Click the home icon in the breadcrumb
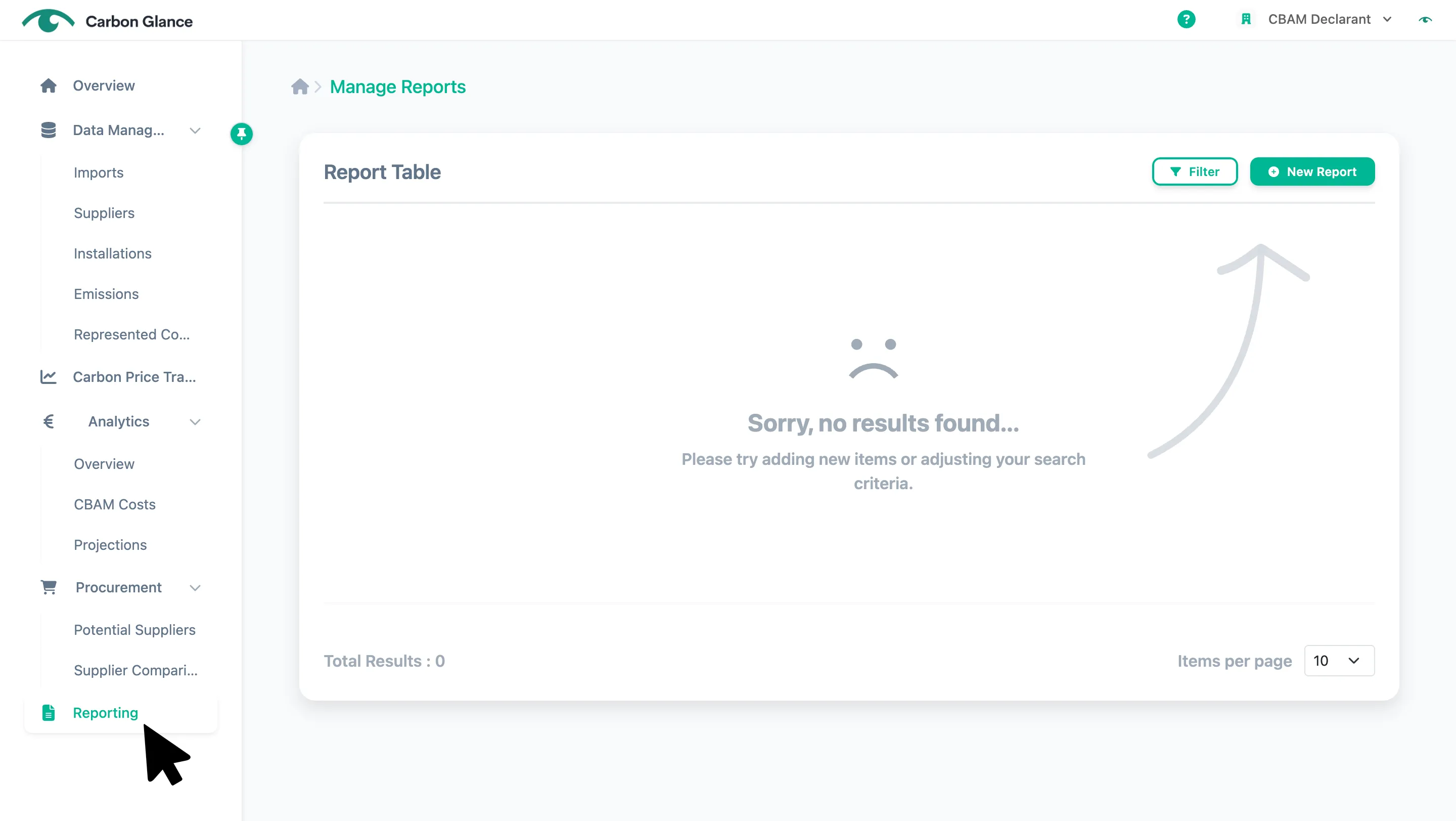 300,87
